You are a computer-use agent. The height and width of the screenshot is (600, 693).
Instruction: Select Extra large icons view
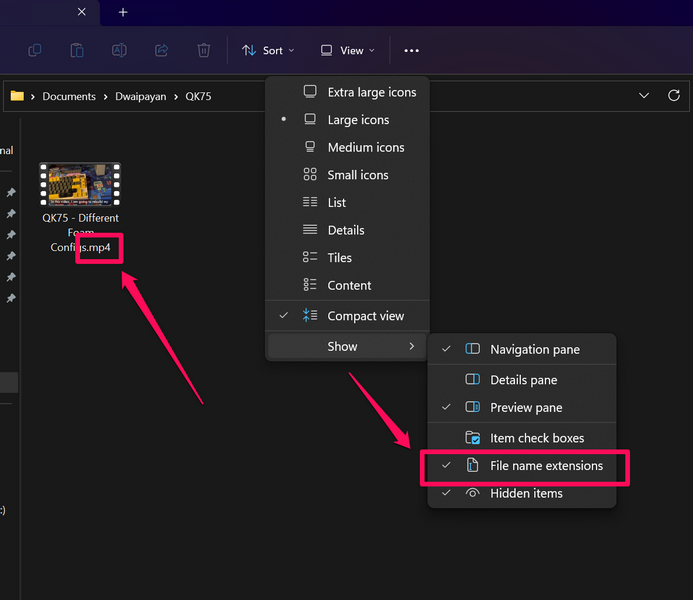tap(372, 92)
